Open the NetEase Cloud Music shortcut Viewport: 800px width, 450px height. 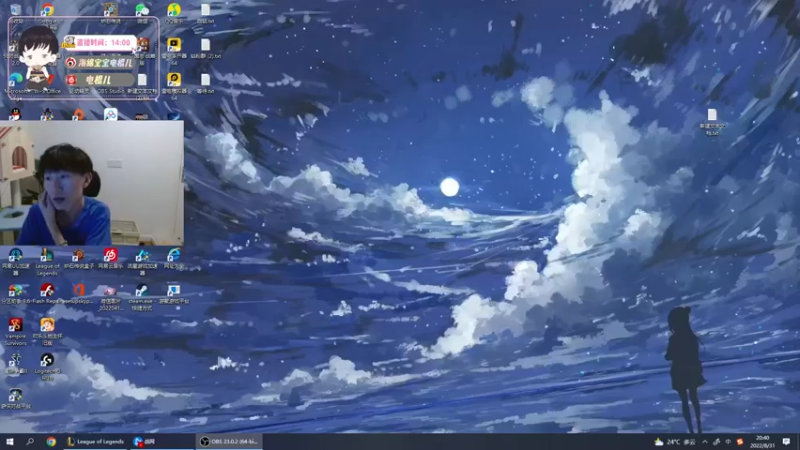(110, 258)
